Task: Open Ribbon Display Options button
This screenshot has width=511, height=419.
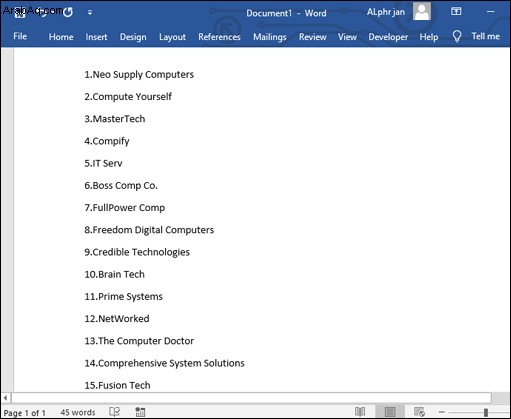Action: [x=456, y=12]
